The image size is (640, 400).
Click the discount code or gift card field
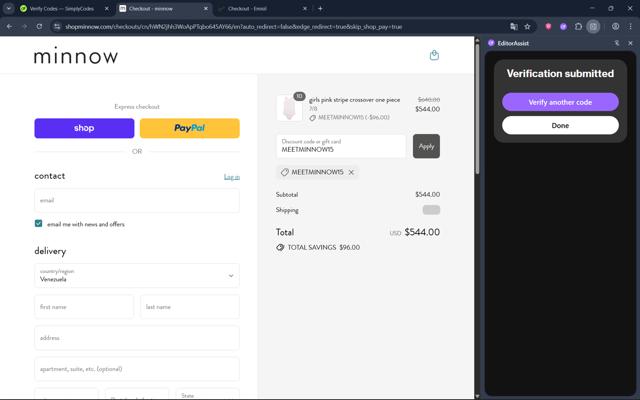(341, 146)
